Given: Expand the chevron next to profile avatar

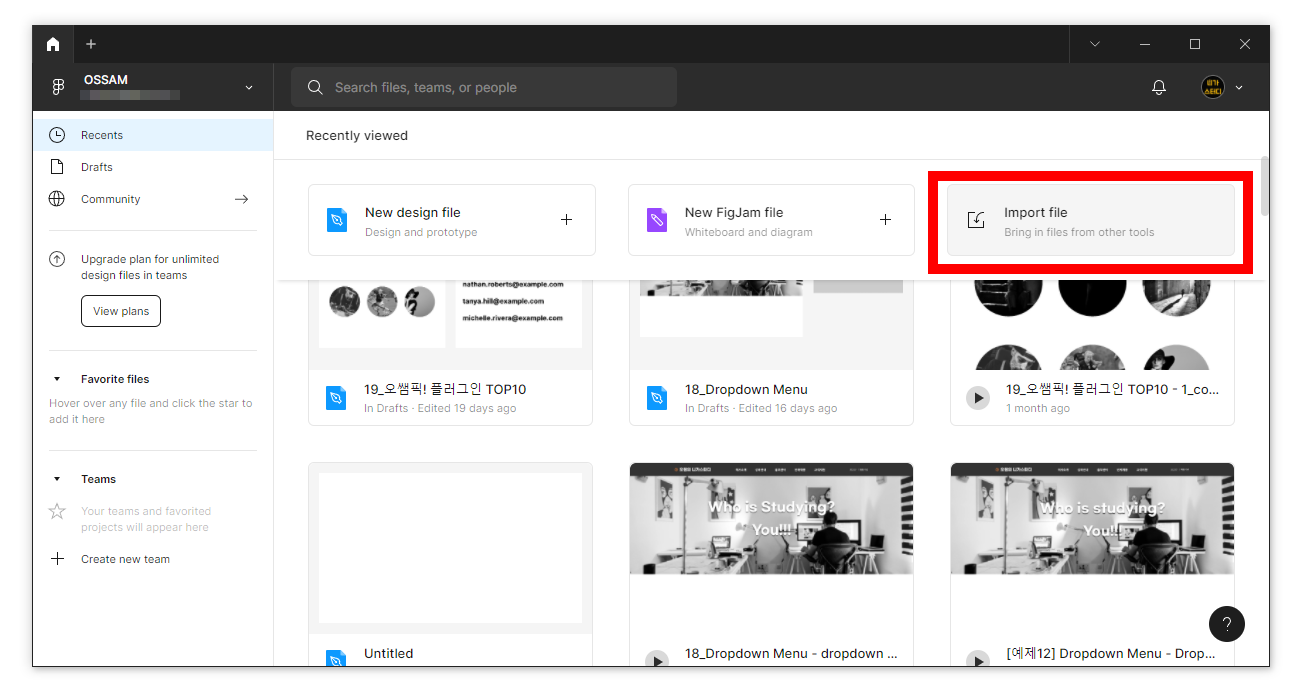Looking at the screenshot, I should tap(1239, 88).
